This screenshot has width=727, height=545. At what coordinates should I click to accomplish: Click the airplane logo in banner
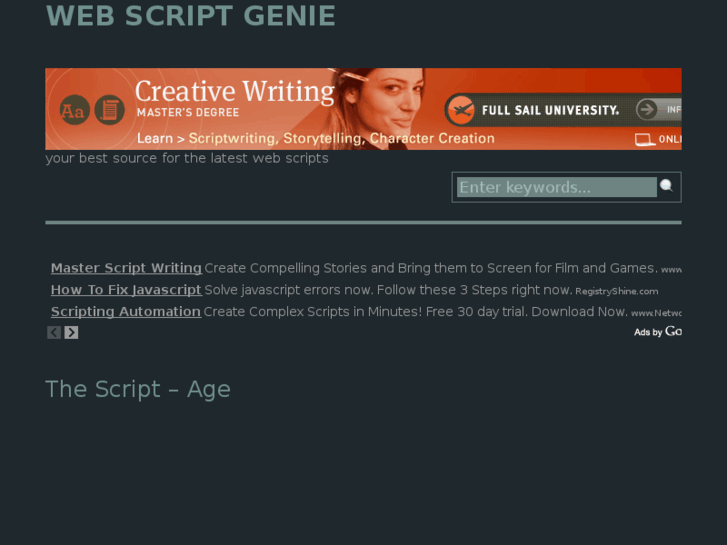tap(461, 110)
